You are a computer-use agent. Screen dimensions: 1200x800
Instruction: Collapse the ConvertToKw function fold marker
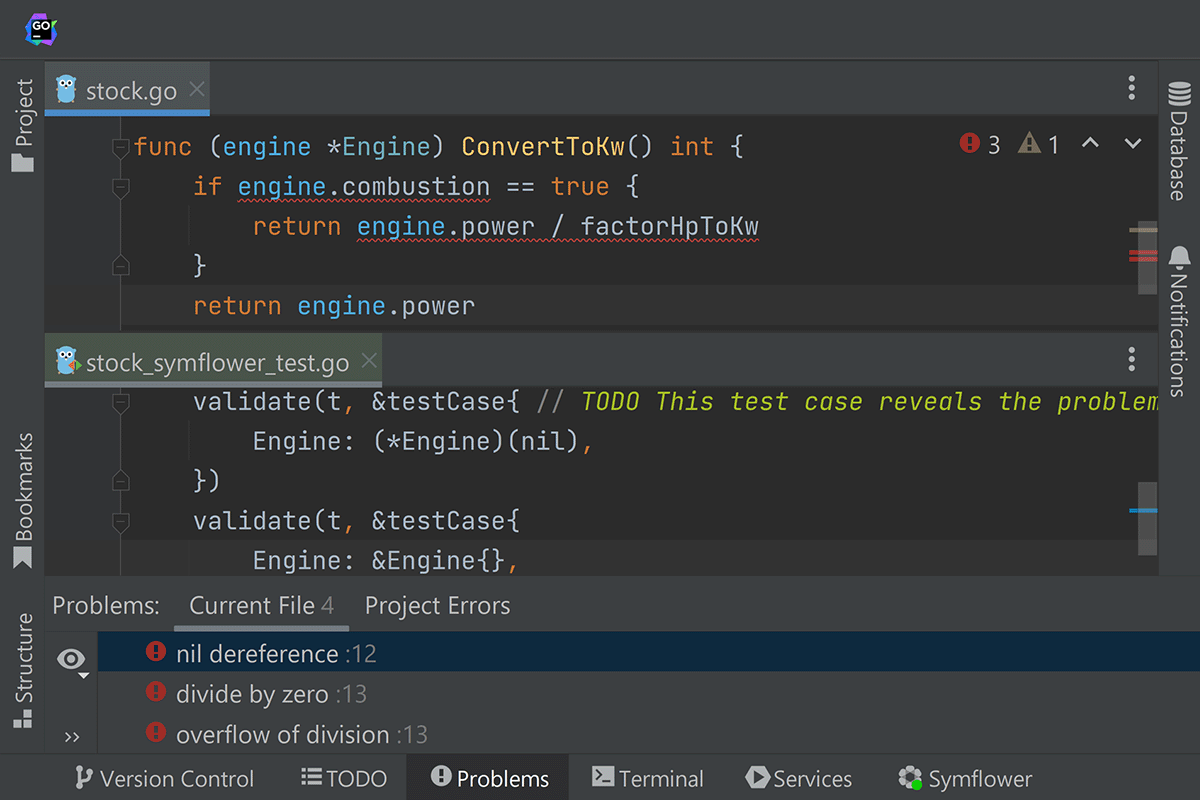121,148
